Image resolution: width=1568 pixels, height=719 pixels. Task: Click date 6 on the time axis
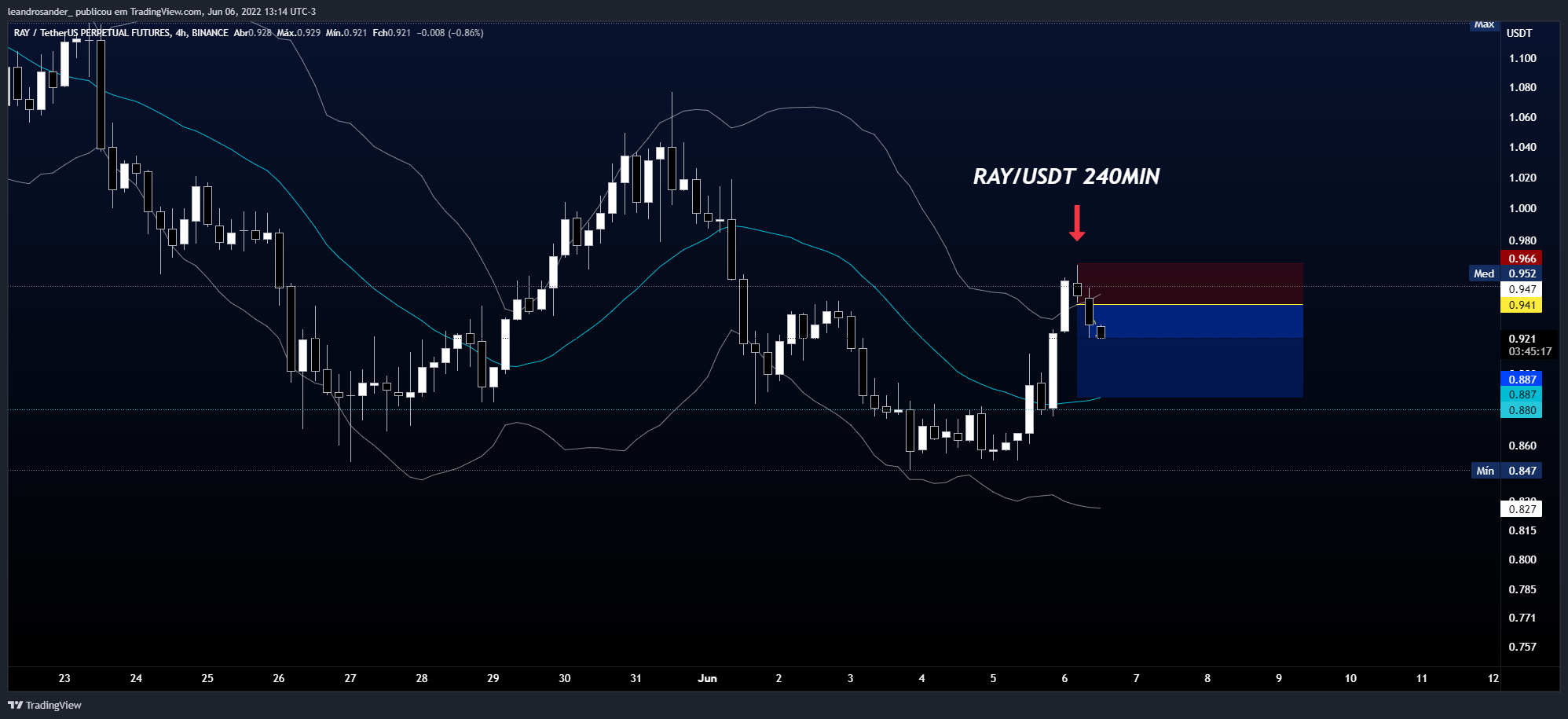[1064, 678]
